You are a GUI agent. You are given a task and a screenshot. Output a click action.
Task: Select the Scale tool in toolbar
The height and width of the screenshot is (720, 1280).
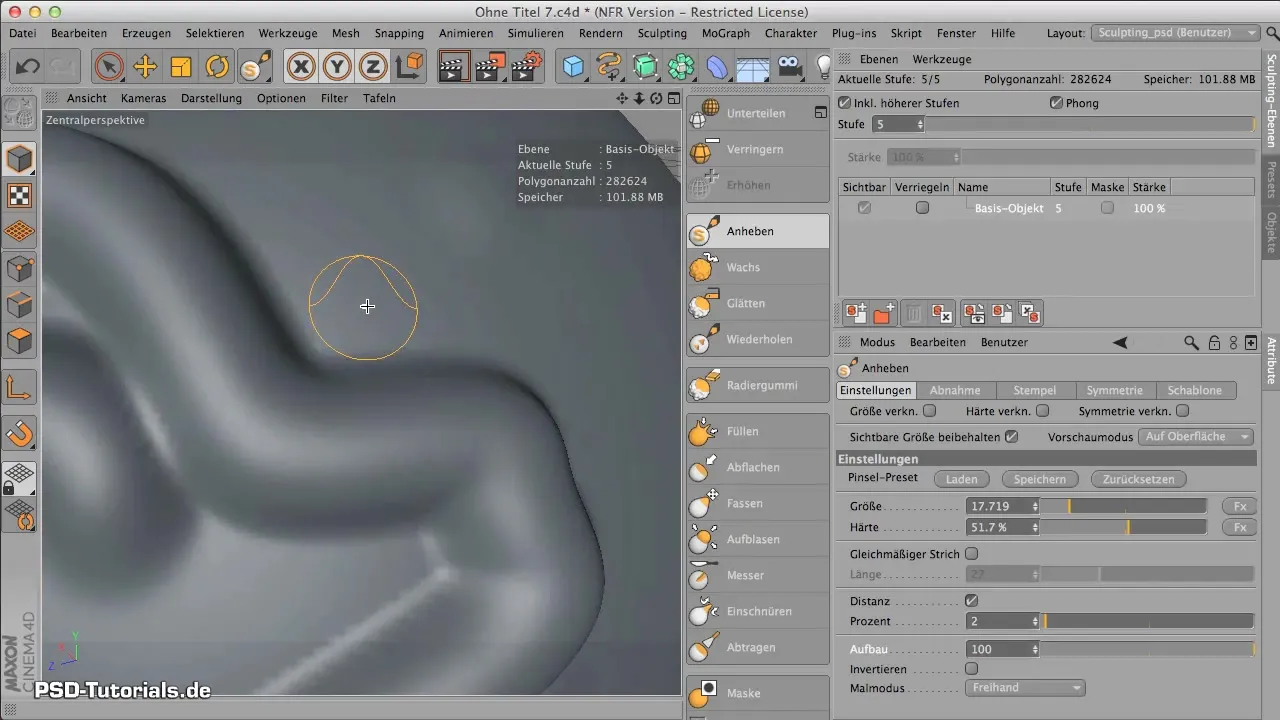coord(181,67)
